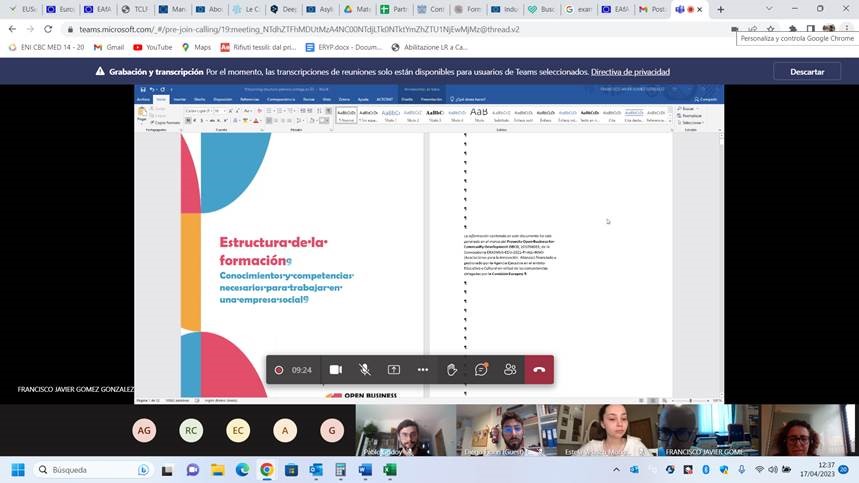Screen dimensions: 859x483
Task: Bookmark this page with the star icon
Action: pos(771,29)
